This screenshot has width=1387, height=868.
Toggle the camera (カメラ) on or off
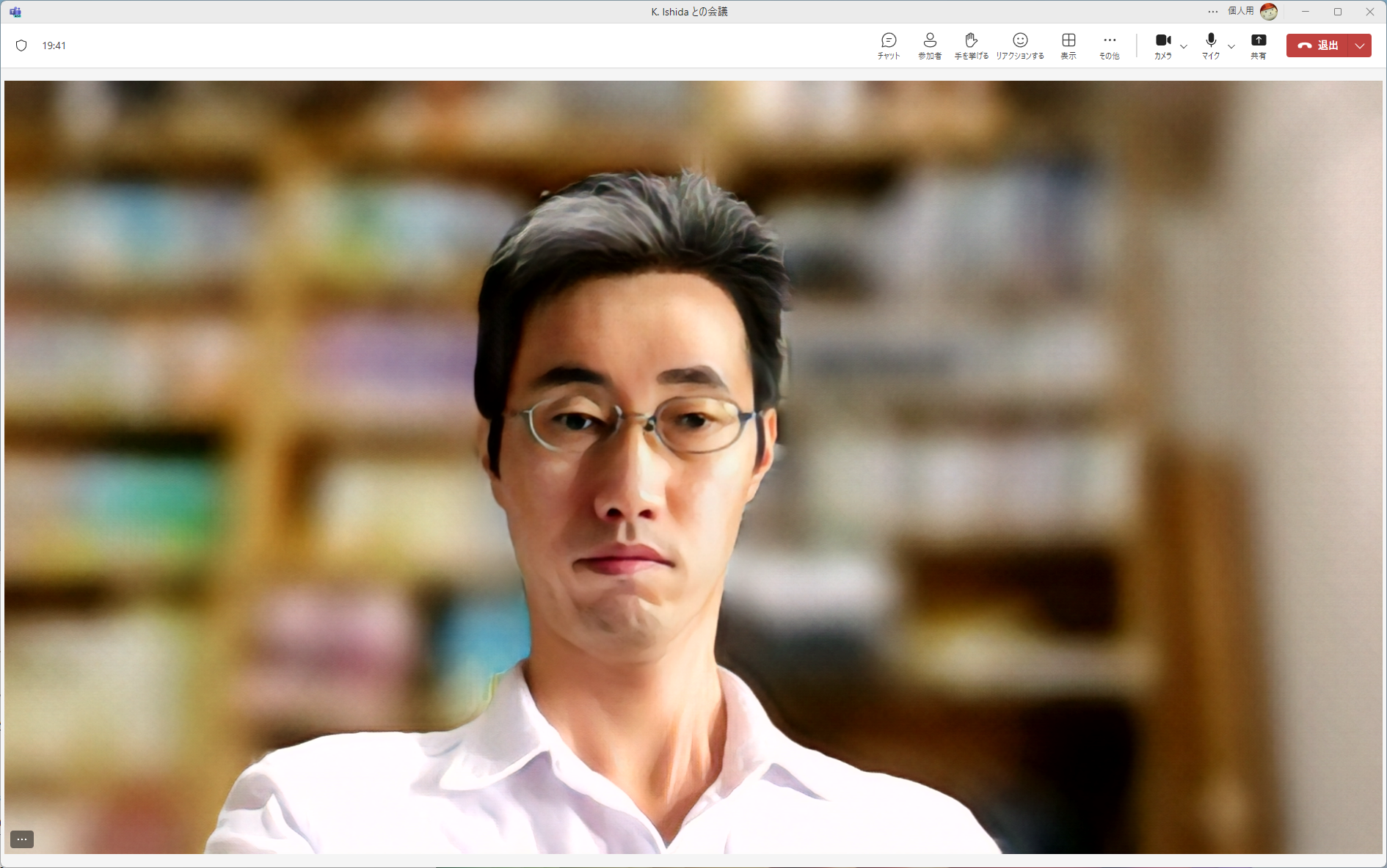pyautogui.click(x=1163, y=45)
